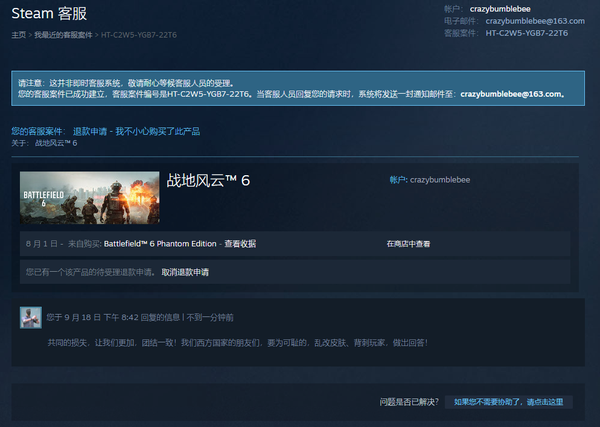Go to 主页 in the breadcrumb
600x427 pixels.
[18, 34]
